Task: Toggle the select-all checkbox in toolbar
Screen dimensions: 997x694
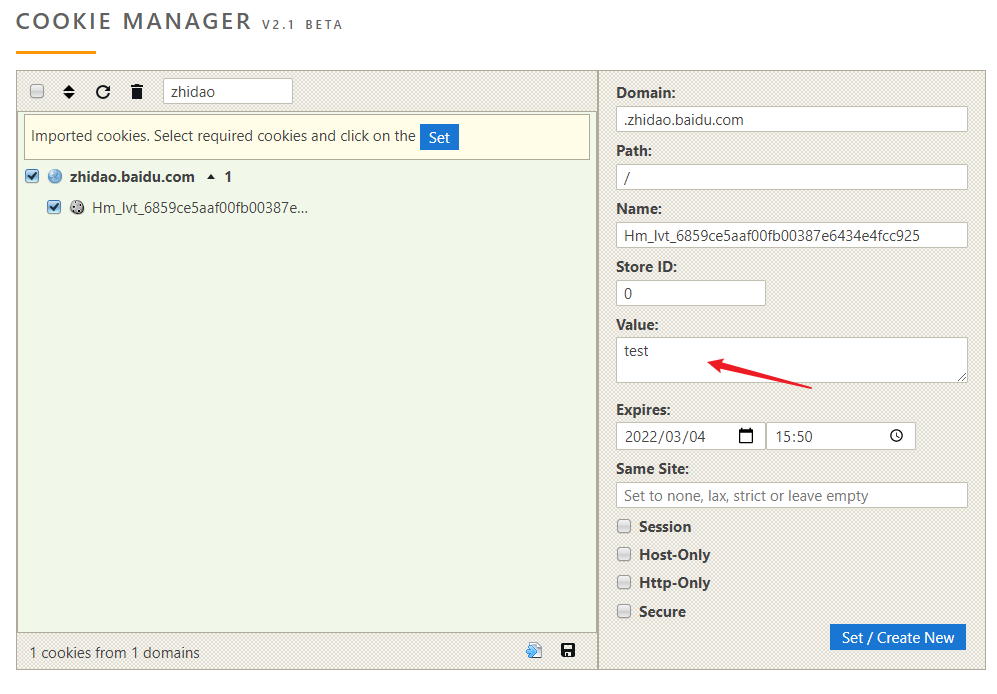Action: coord(37,92)
